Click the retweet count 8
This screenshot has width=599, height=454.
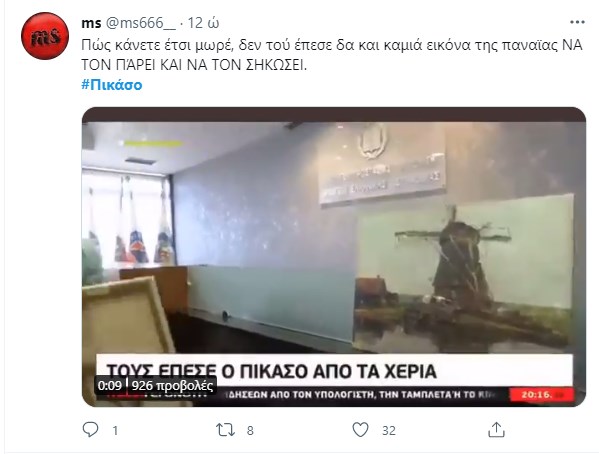[x=250, y=431]
